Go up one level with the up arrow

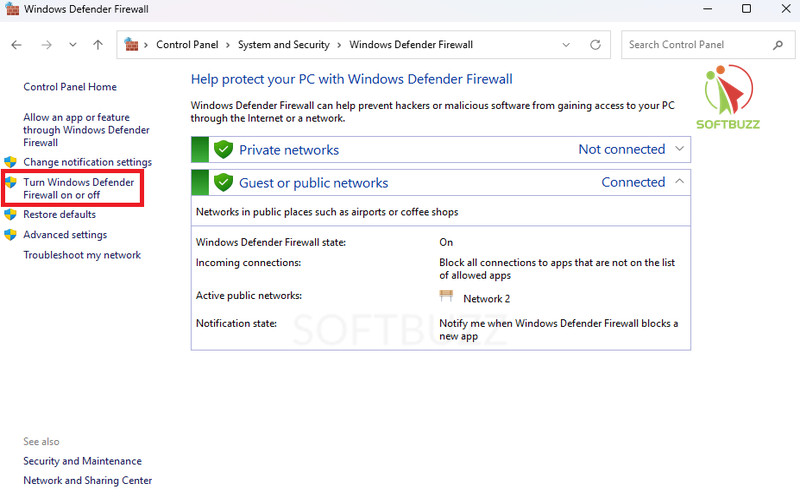point(98,45)
